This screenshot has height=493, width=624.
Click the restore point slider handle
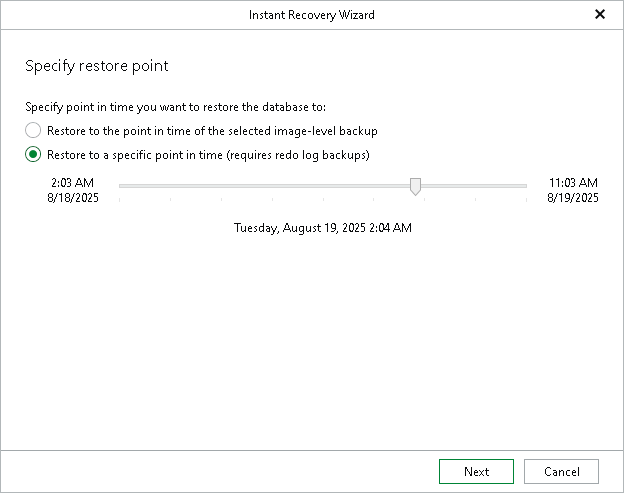[415, 187]
